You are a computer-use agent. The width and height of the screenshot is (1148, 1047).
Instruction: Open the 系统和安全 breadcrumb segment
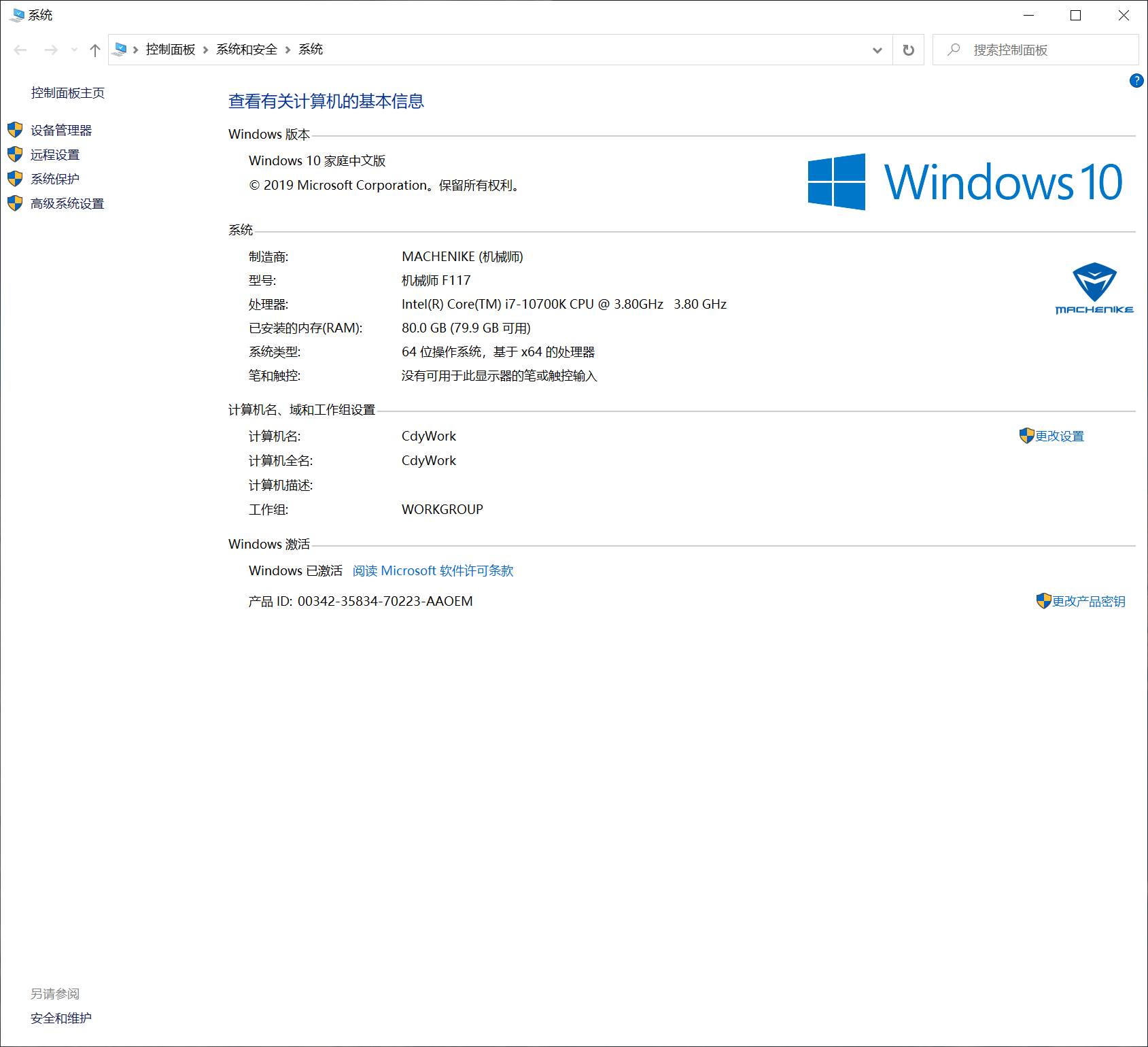(247, 50)
